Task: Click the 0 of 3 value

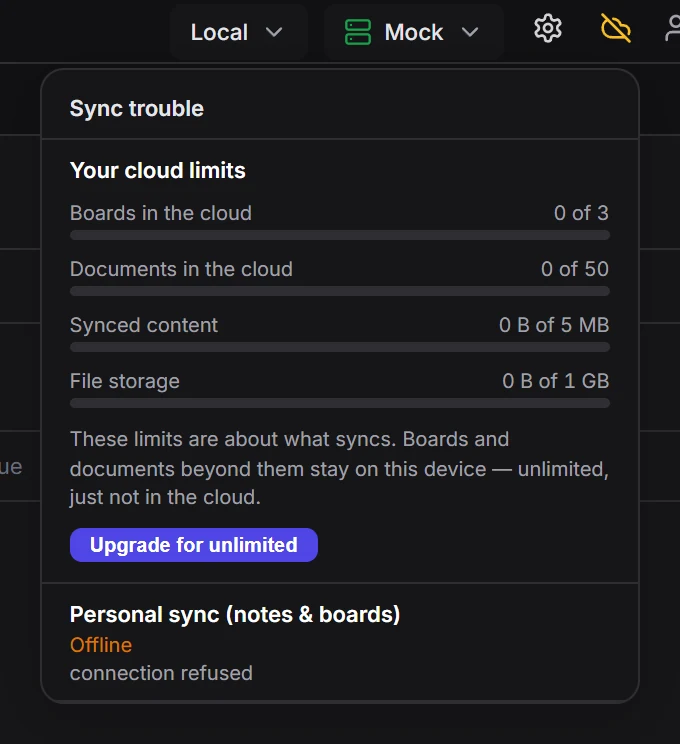Action: click(x=581, y=213)
